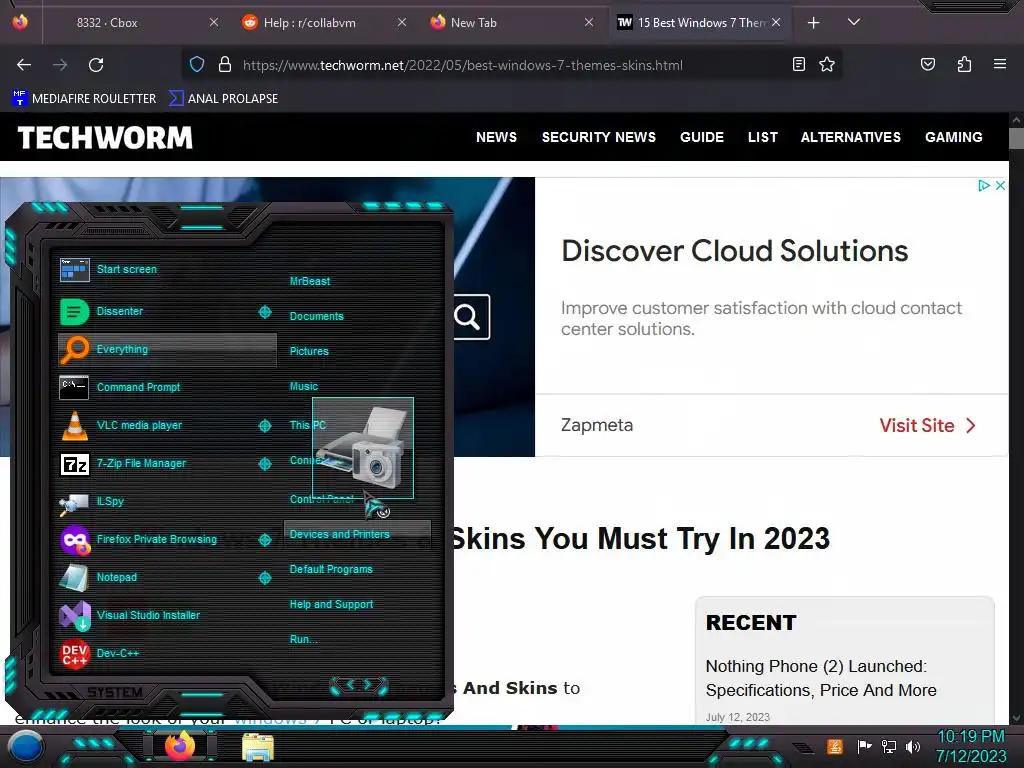Reload the current page

coord(96,65)
